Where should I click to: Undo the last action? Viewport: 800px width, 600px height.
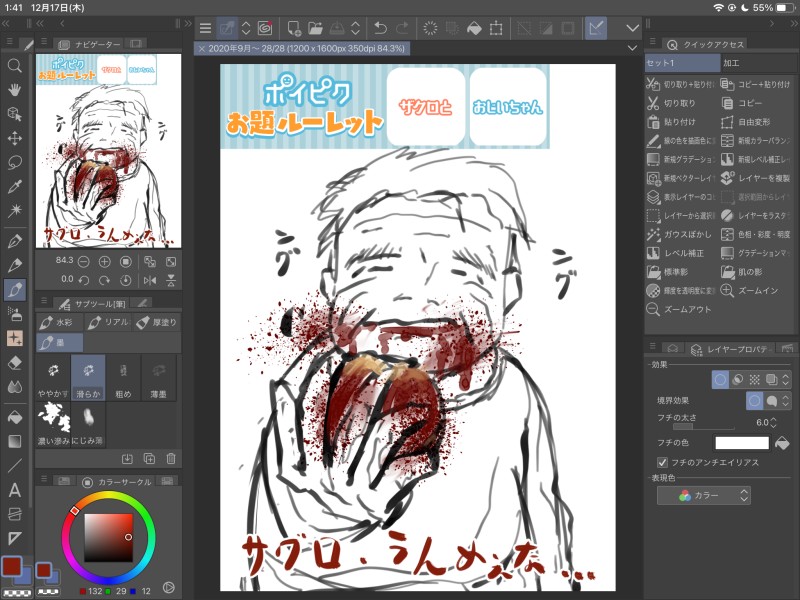380,28
